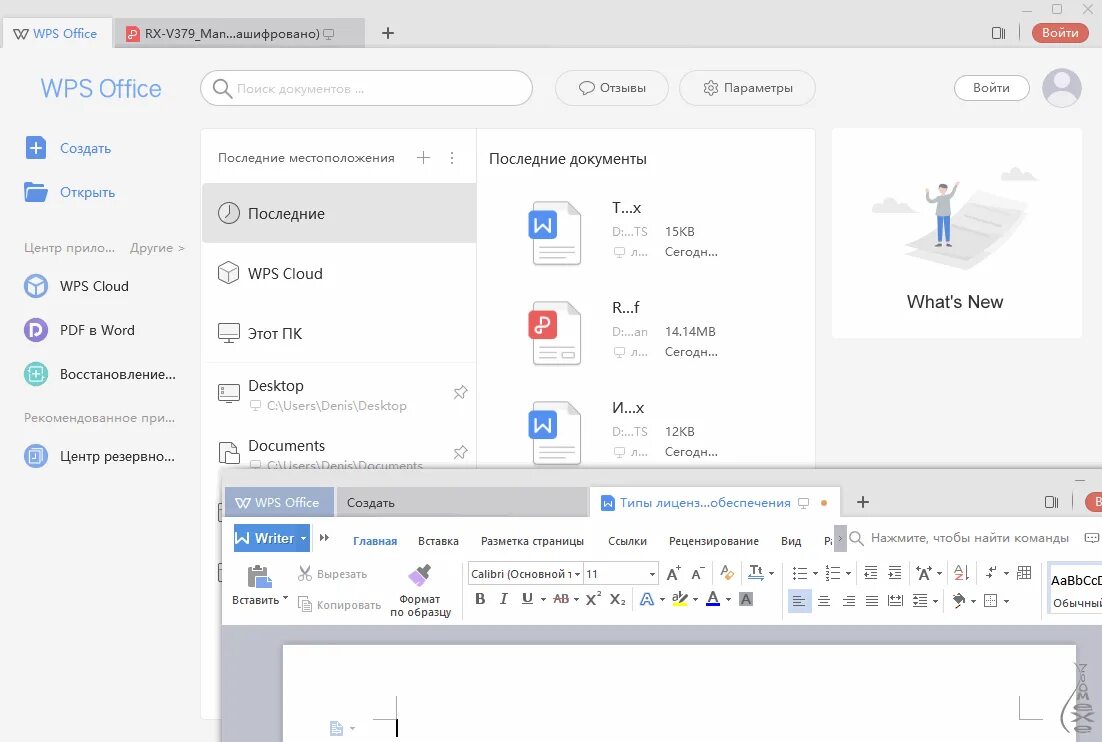Open Центр резервно... backup center
Viewport: 1102px width, 742px height.
click(99, 456)
